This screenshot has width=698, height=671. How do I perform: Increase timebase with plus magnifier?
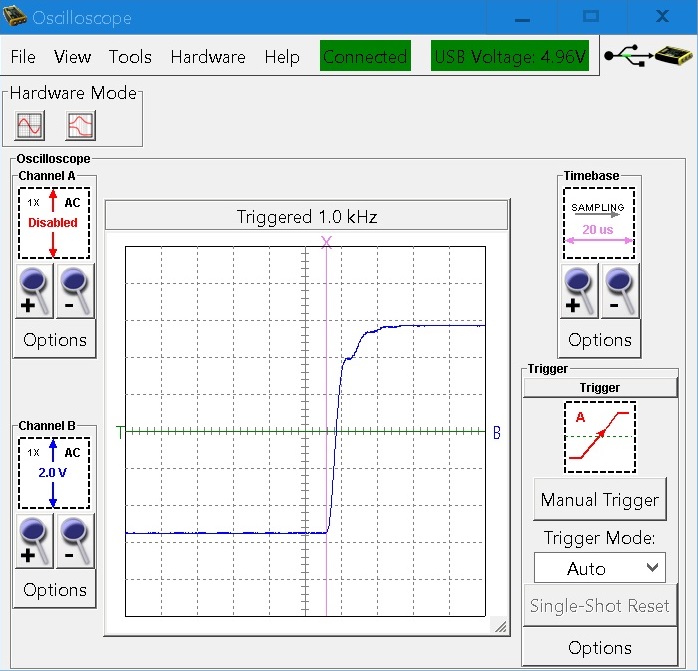point(580,292)
